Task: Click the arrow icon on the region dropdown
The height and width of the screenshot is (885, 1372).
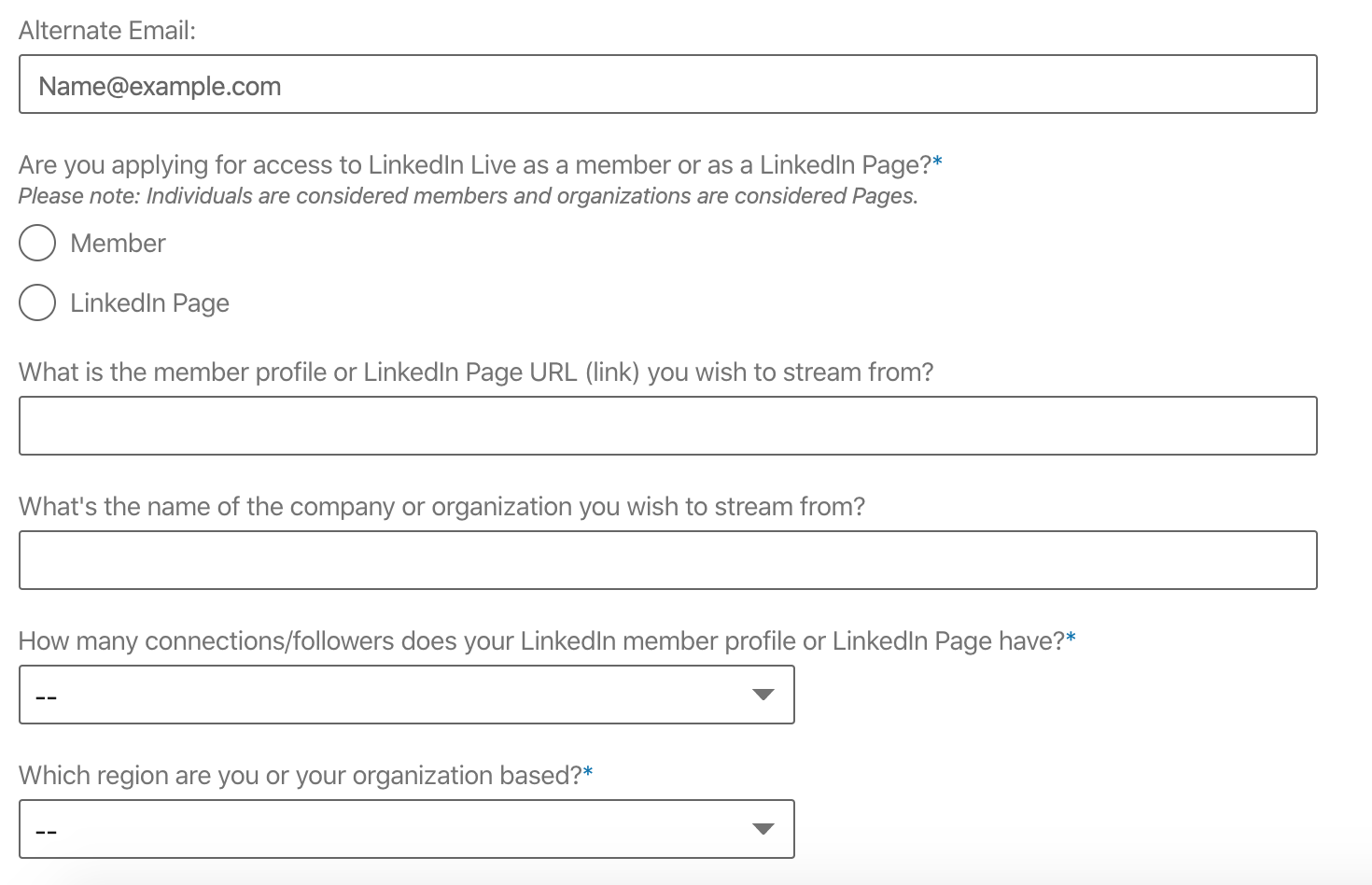Action: coord(763,829)
